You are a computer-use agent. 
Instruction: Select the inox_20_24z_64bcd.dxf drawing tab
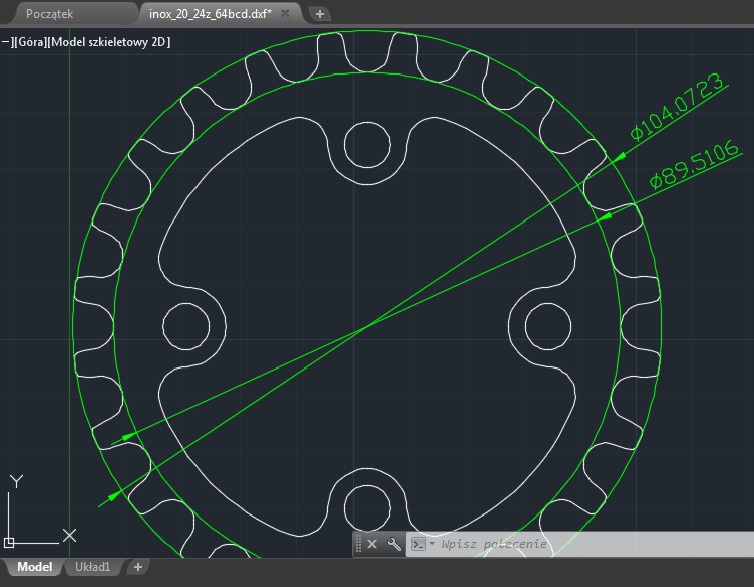(x=210, y=14)
